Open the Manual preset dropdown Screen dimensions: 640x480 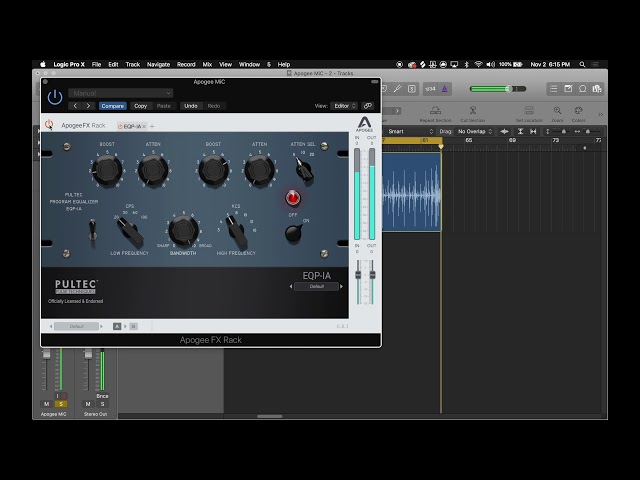click(x=121, y=93)
